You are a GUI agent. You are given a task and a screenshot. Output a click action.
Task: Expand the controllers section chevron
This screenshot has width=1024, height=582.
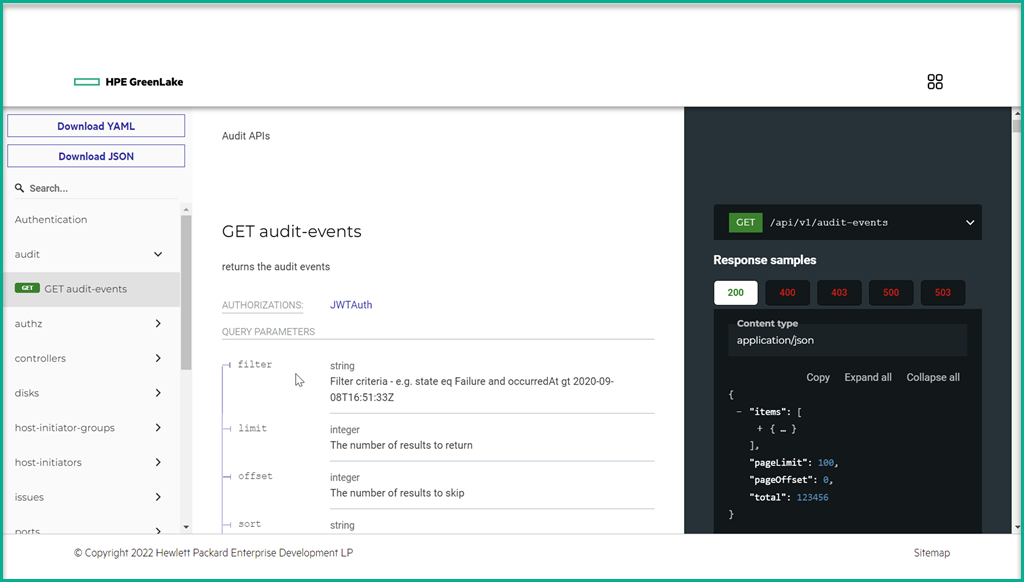(158, 358)
